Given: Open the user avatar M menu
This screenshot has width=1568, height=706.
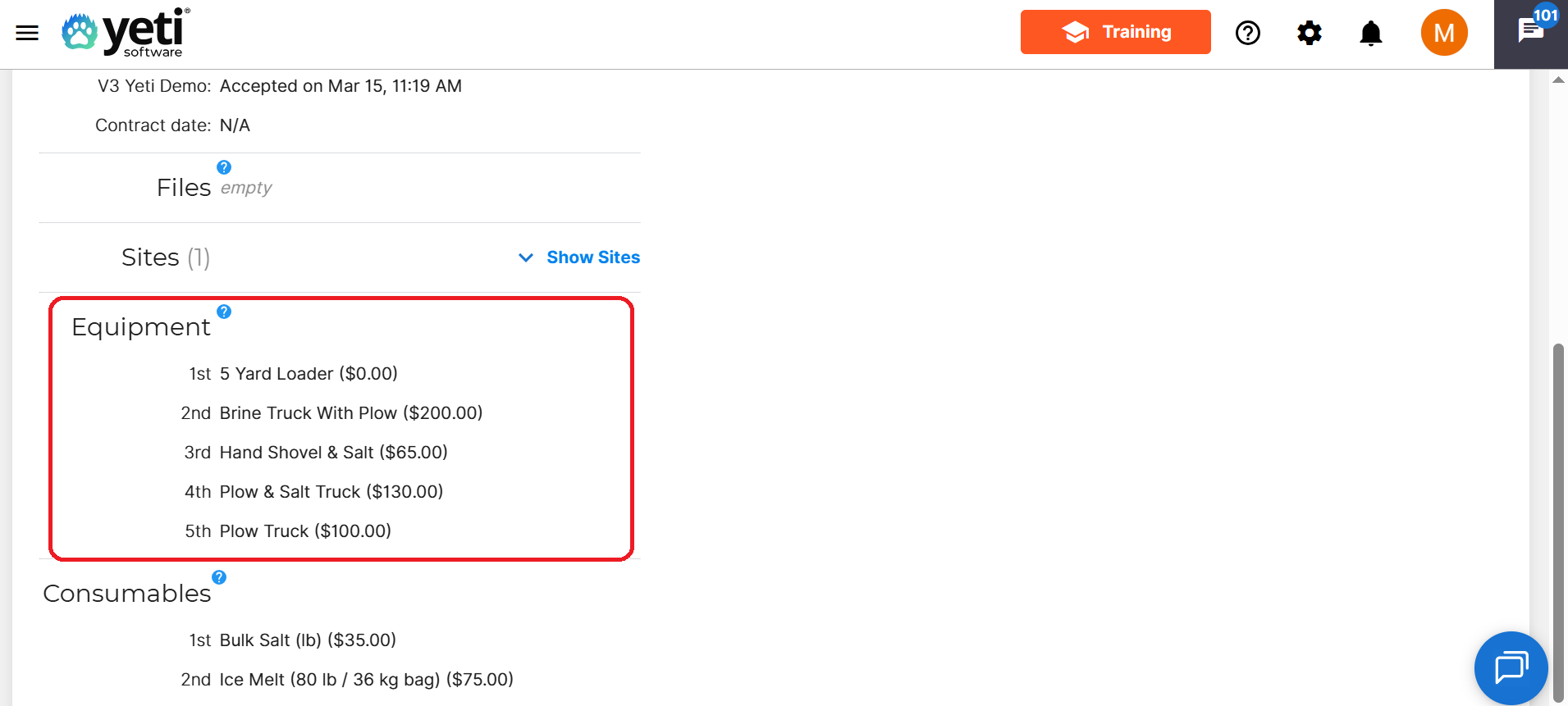Looking at the screenshot, I should point(1443,33).
